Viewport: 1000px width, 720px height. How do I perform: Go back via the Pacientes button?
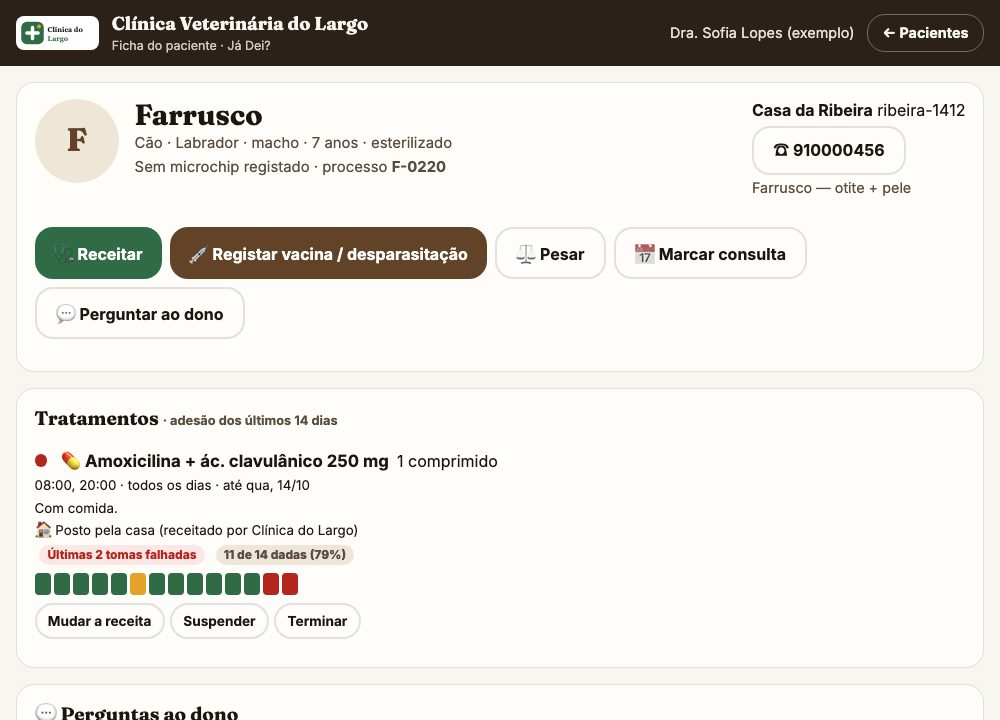click(x=925, y=33)
